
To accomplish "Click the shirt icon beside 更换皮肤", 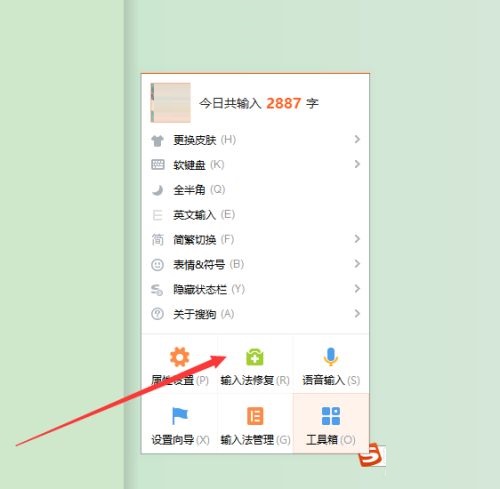I will (157, 141).
